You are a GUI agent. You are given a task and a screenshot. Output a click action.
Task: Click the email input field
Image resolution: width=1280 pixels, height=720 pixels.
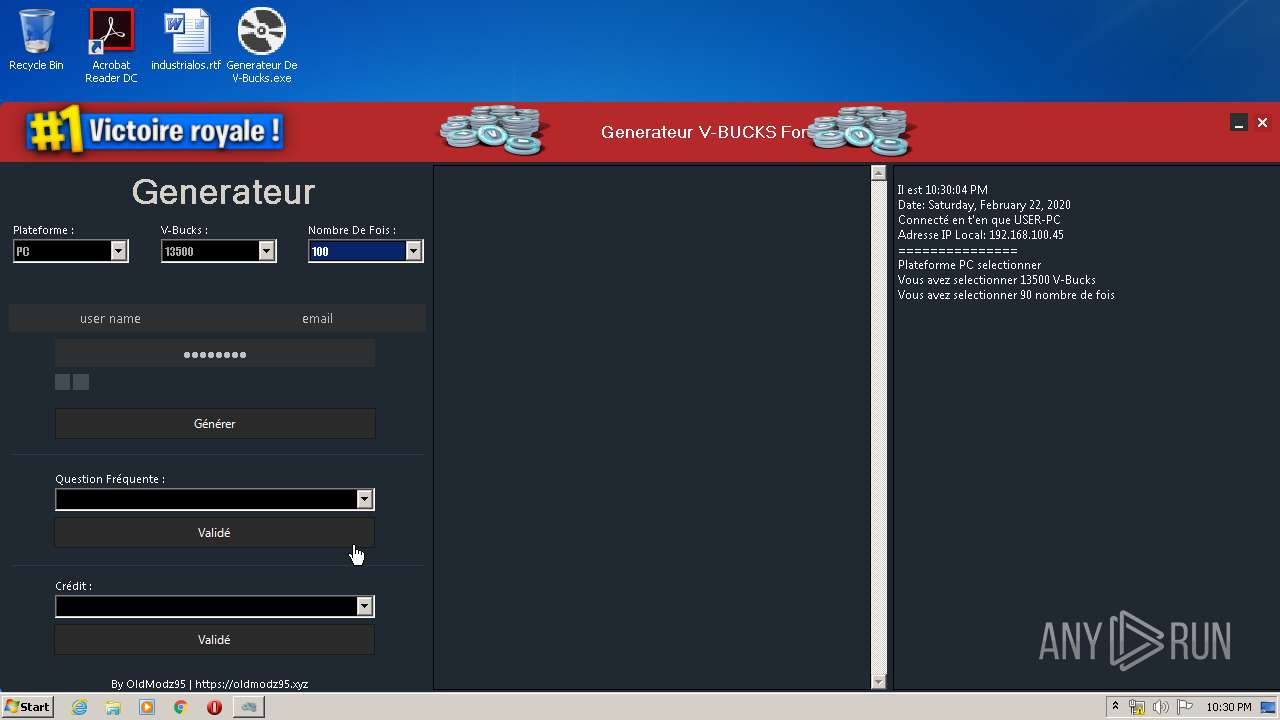(x=318, y=318)
